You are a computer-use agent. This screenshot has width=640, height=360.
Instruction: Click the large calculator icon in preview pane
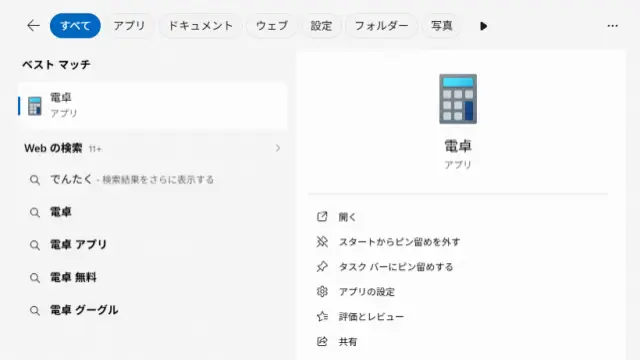point(458,99)
